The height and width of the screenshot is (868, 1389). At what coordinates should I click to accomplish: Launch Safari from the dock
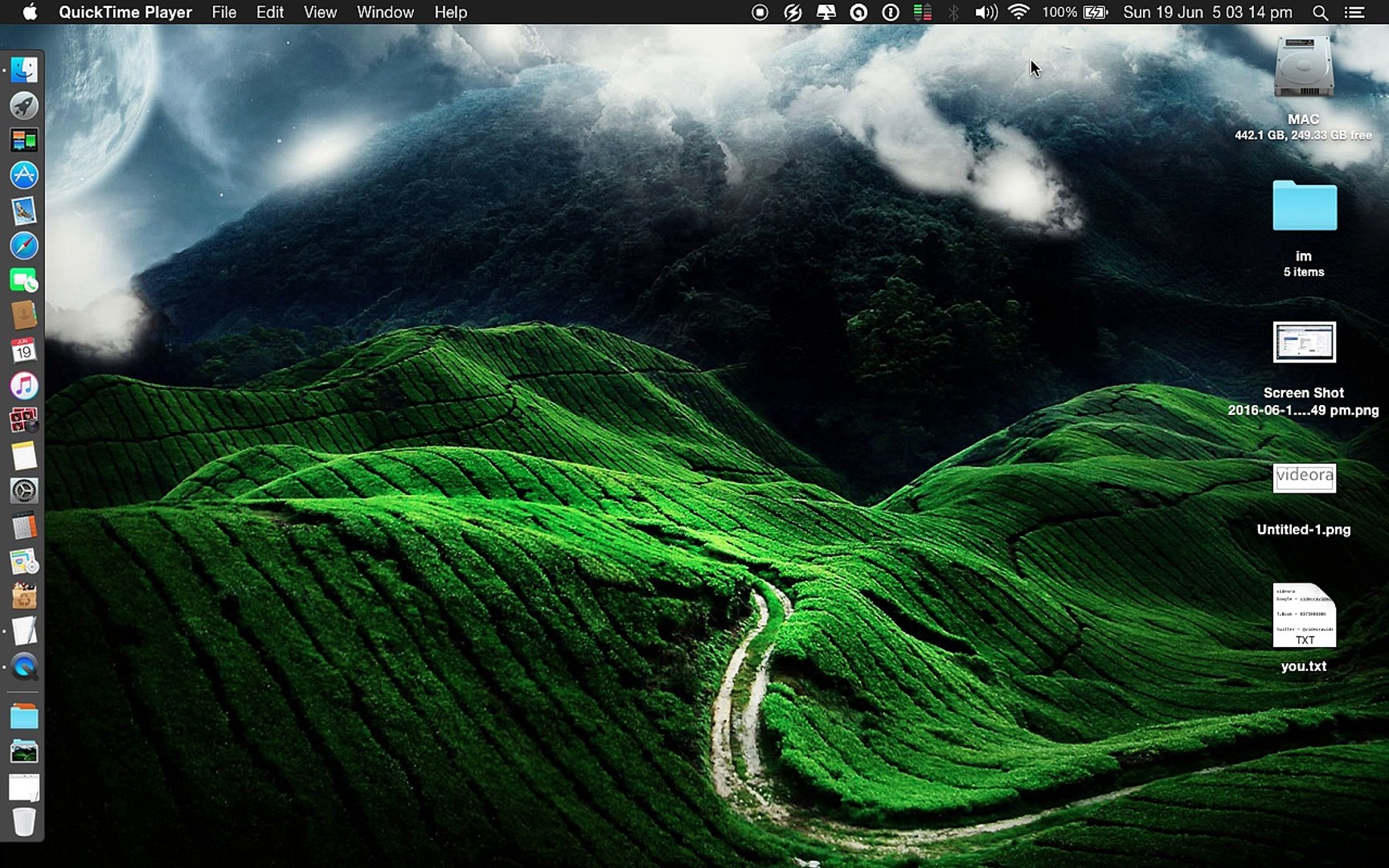click(x=24, y=246)
